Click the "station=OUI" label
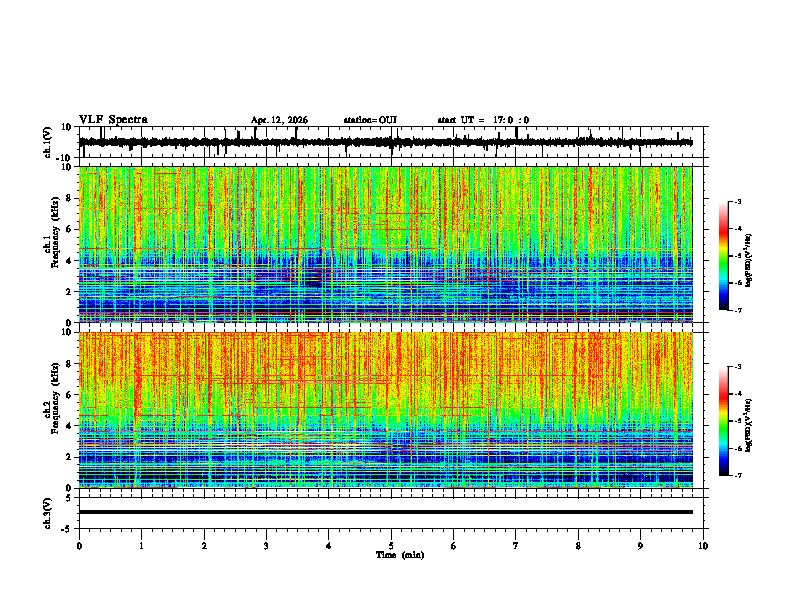 [370, 120]
